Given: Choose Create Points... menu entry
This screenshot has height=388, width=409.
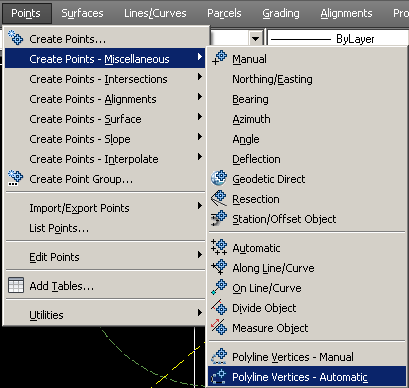Looking at the screenshot, I should point(105,39).
